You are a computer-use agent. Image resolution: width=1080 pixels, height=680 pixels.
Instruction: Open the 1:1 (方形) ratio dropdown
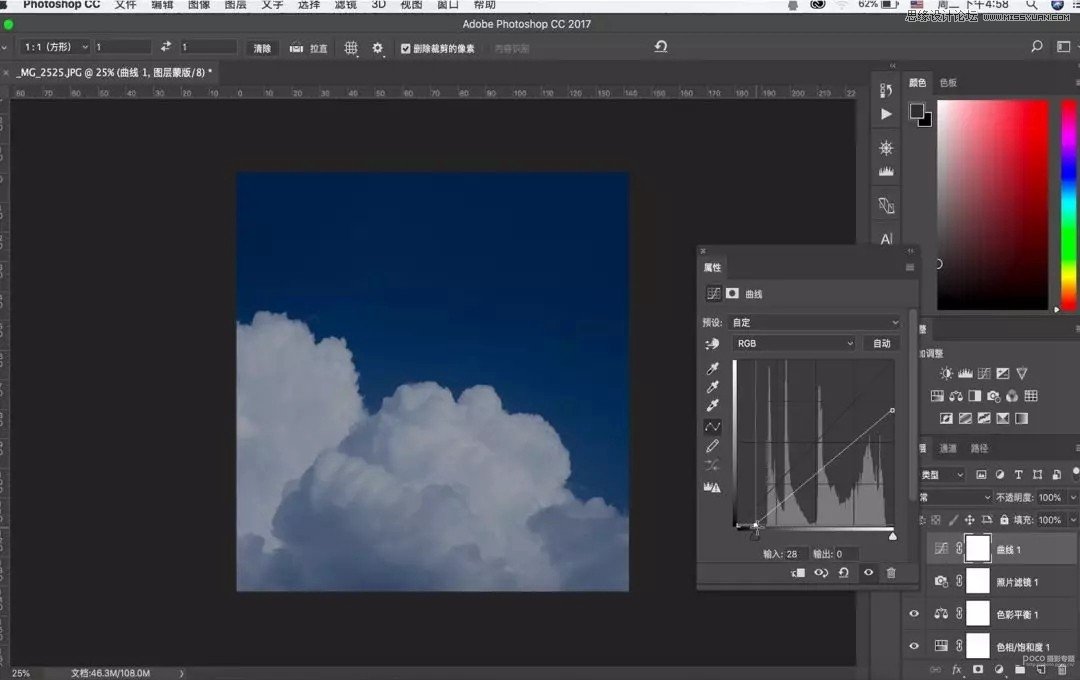54,47
